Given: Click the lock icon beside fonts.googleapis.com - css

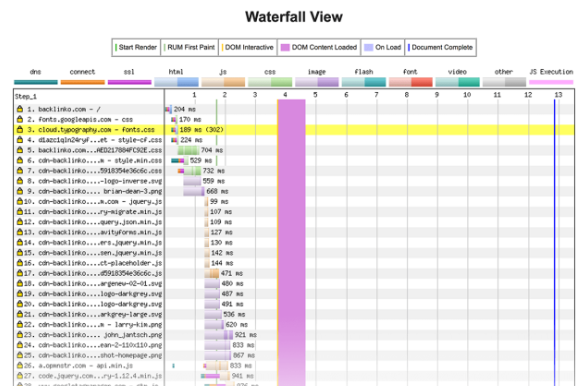Looking at the screenshot, I should tap(20, 119).
